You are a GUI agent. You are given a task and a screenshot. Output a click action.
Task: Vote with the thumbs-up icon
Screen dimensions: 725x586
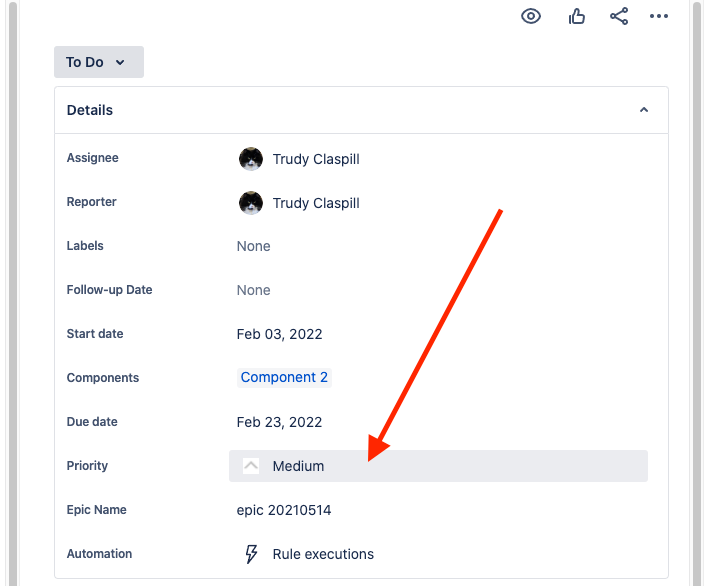coord(577,17)
